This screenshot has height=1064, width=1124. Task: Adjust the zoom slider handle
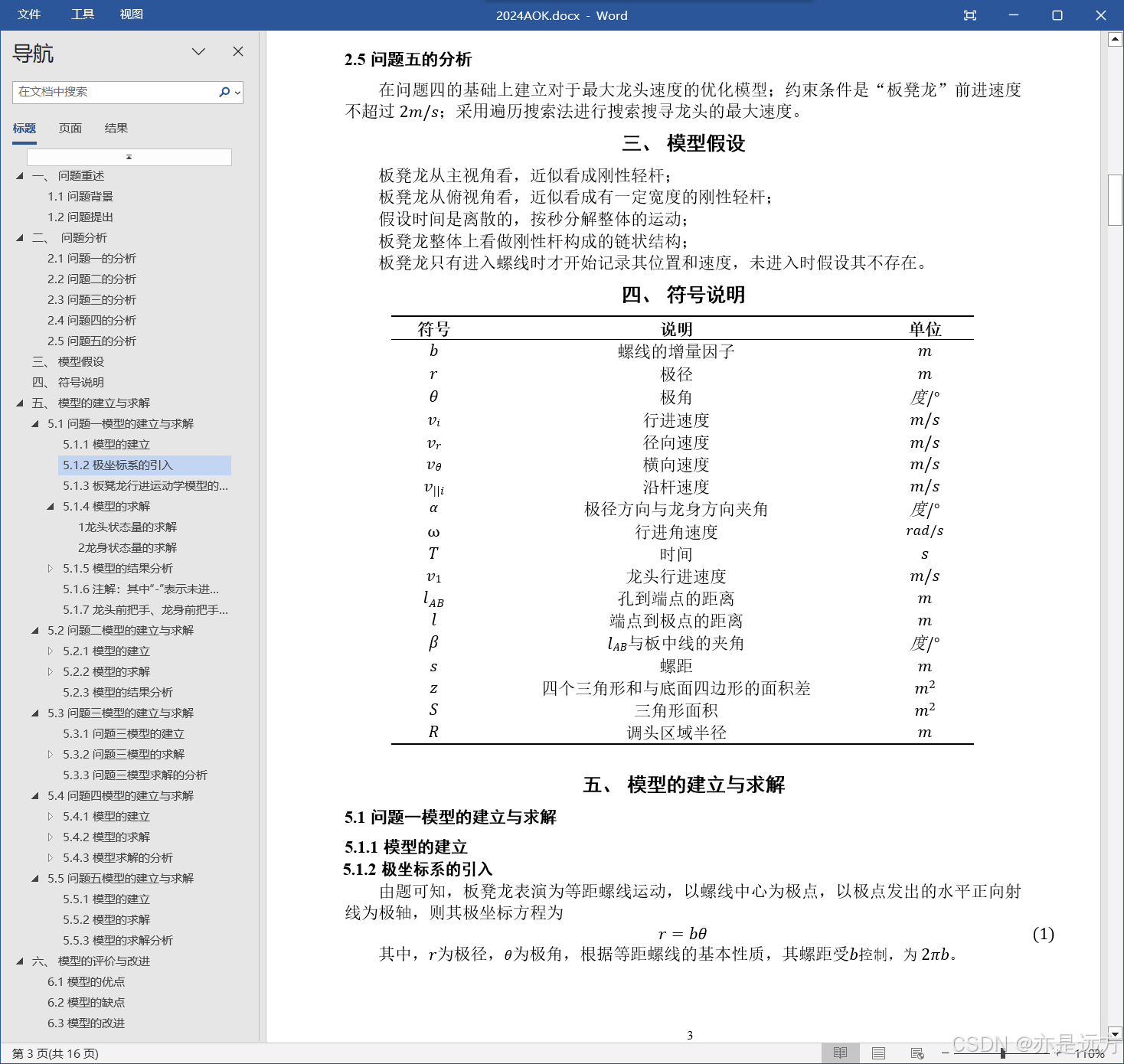(1002, 1053)
